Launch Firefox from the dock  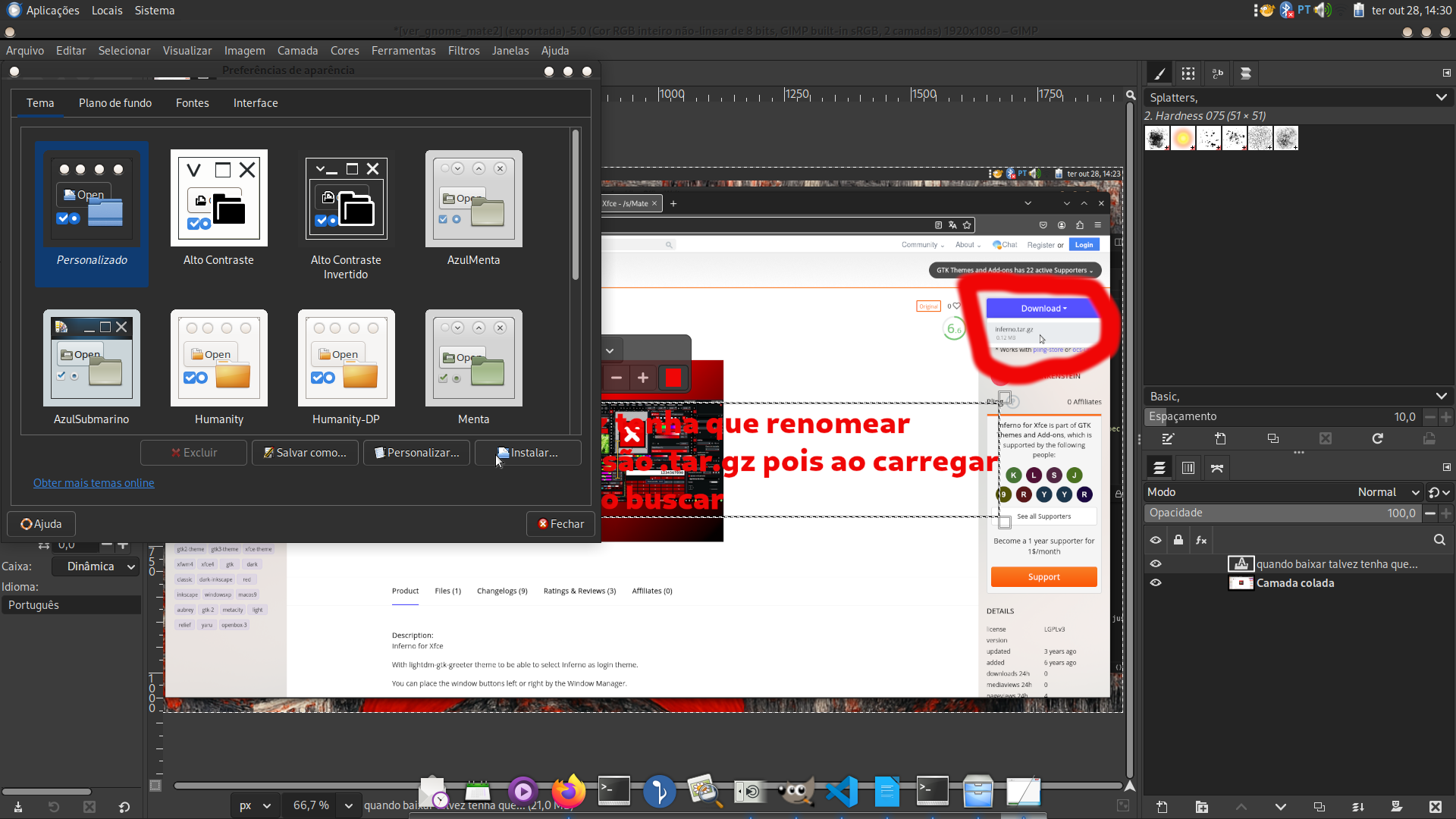[x=568, y=792]
